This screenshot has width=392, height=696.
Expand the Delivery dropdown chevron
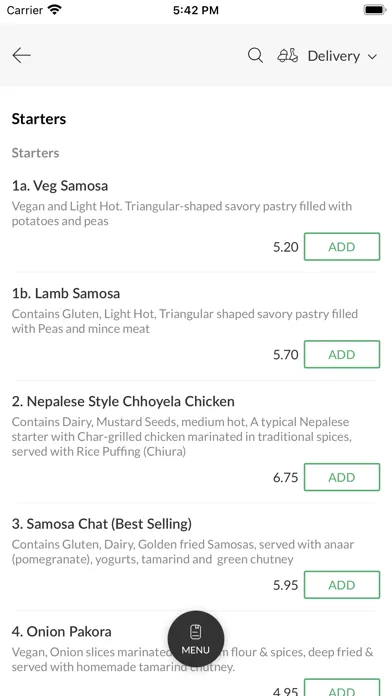(x=372, y=56)
